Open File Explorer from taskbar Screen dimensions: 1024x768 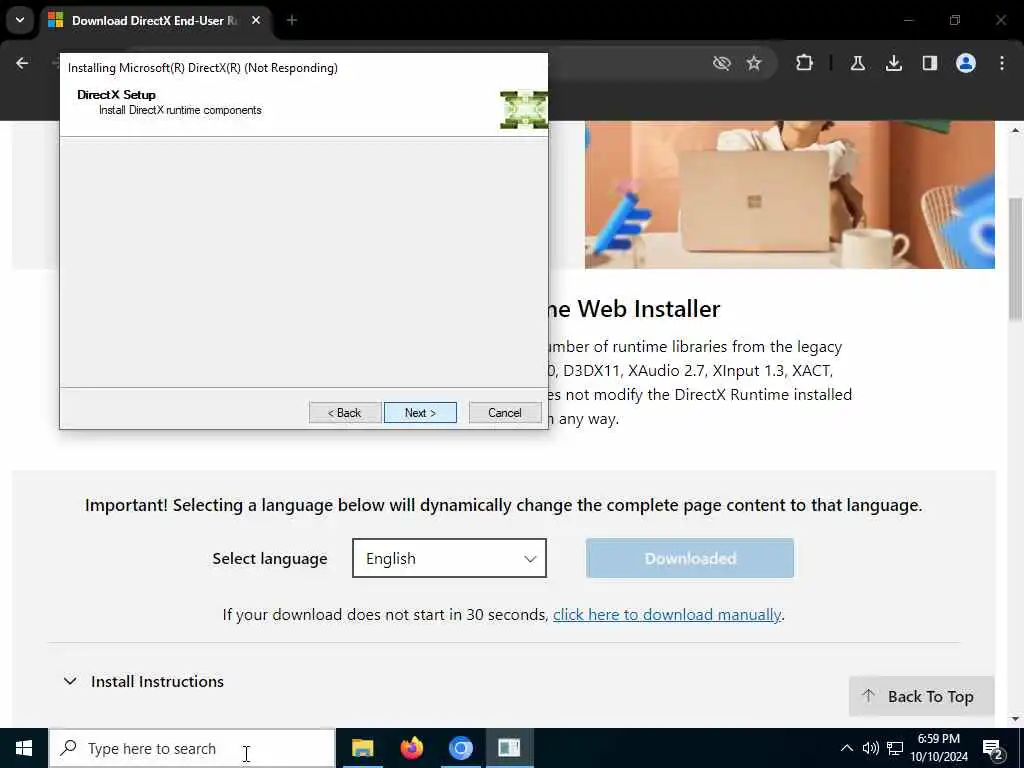[362, 748]
